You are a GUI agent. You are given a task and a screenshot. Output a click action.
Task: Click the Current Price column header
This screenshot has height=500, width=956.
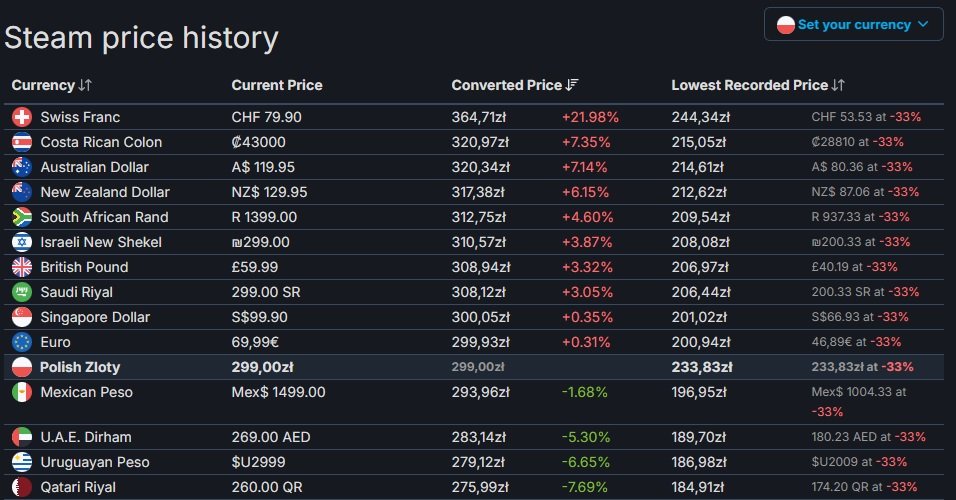tap(277, 86)
